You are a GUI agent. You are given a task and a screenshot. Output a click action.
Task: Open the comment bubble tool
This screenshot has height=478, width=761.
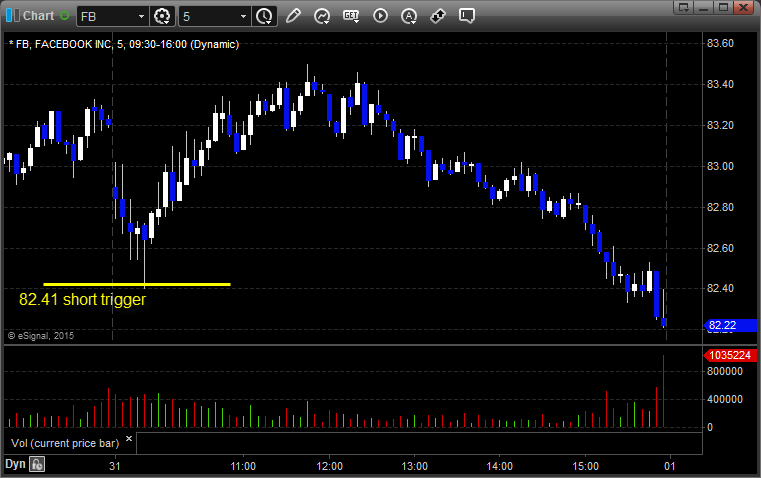(466, 16)
